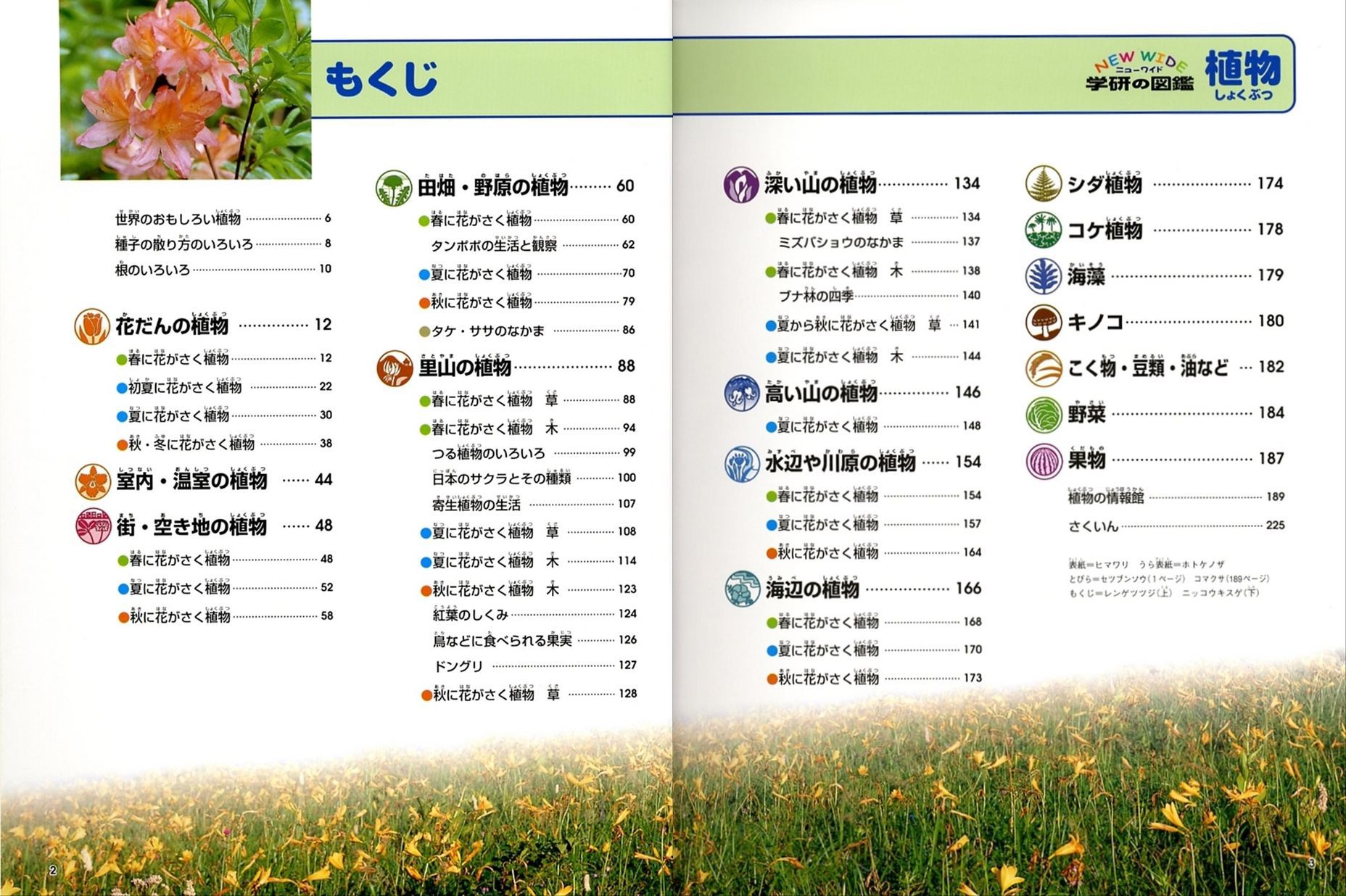
Task: Click the moss icon beside コケ植物
Action: click(x=1044, y=230)
